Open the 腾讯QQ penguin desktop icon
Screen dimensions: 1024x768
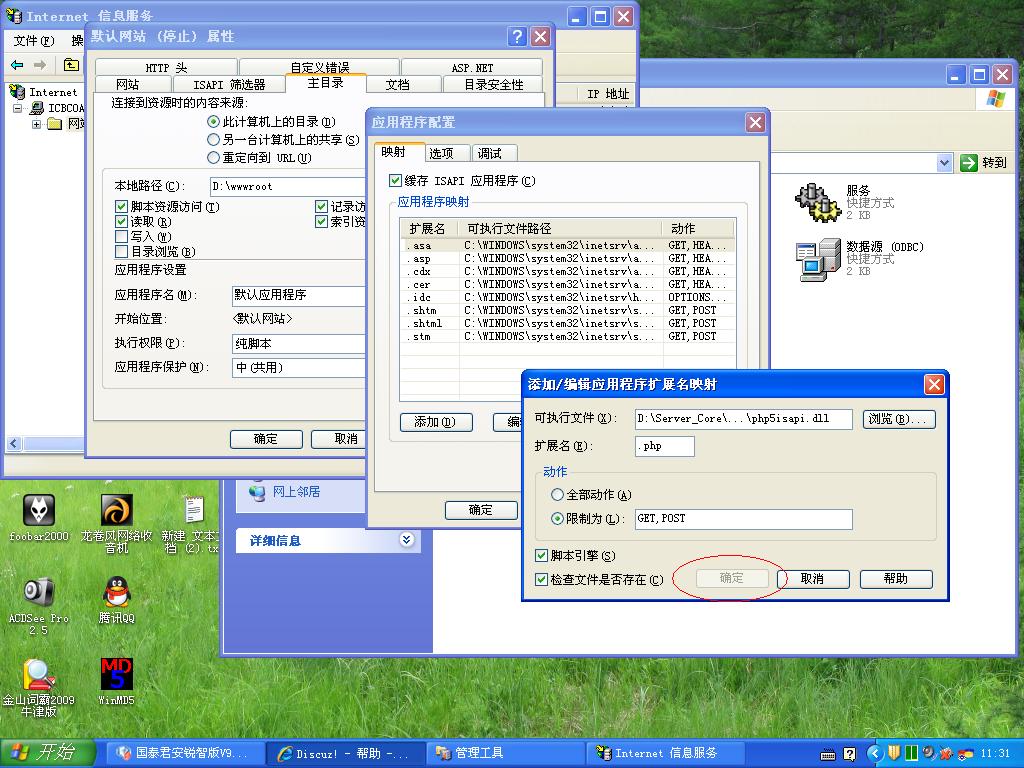coord(116,592)
